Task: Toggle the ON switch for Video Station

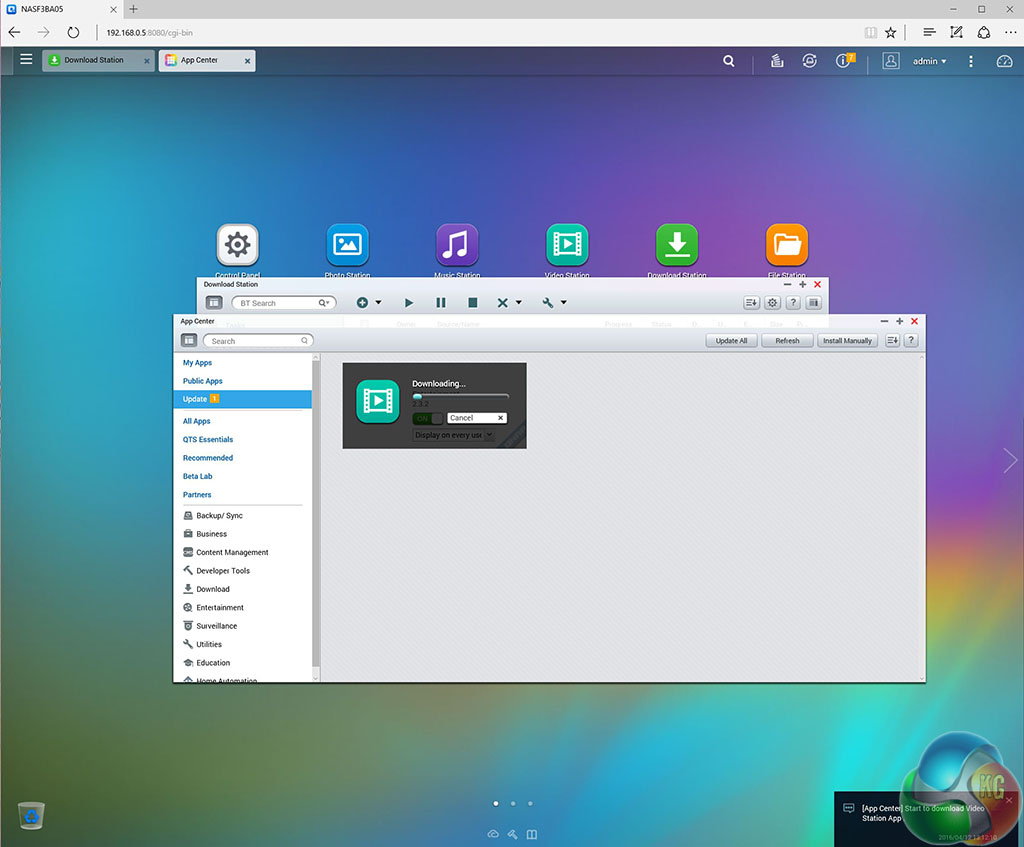Action: coord(428,418)
